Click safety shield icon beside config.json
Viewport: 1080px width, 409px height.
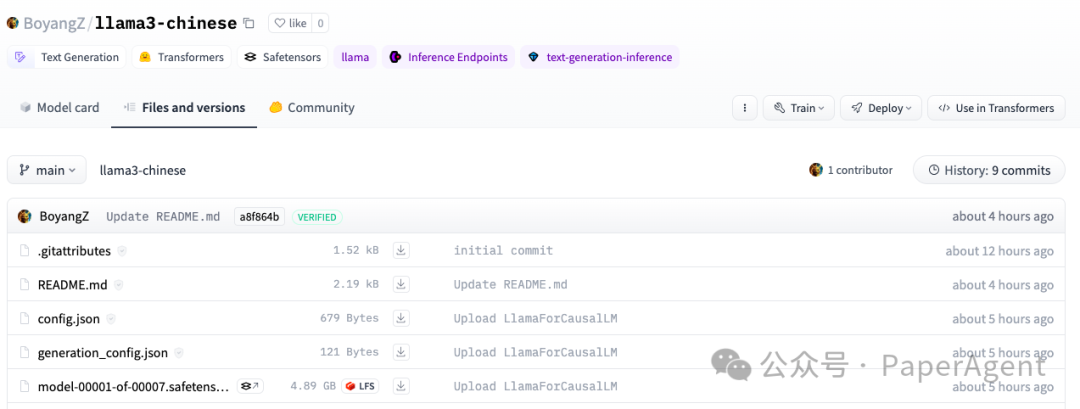point(111,319)
